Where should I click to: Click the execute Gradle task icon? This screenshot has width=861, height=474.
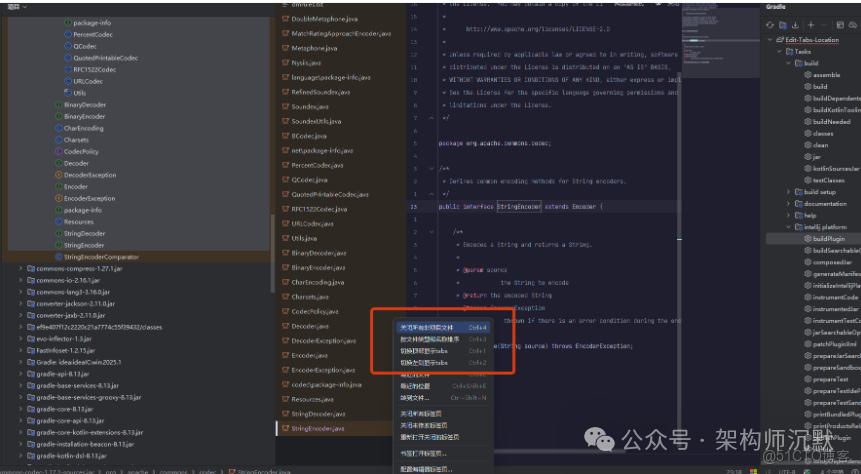point(840,25)
